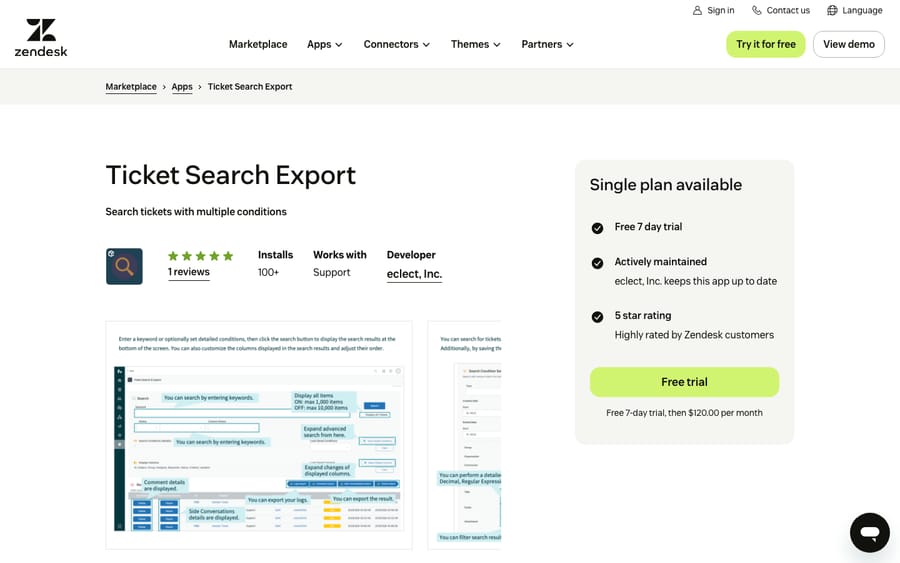Open the first app screenshot thumbnail
This screenshot has height=563, width=900.
click(259, 435)
